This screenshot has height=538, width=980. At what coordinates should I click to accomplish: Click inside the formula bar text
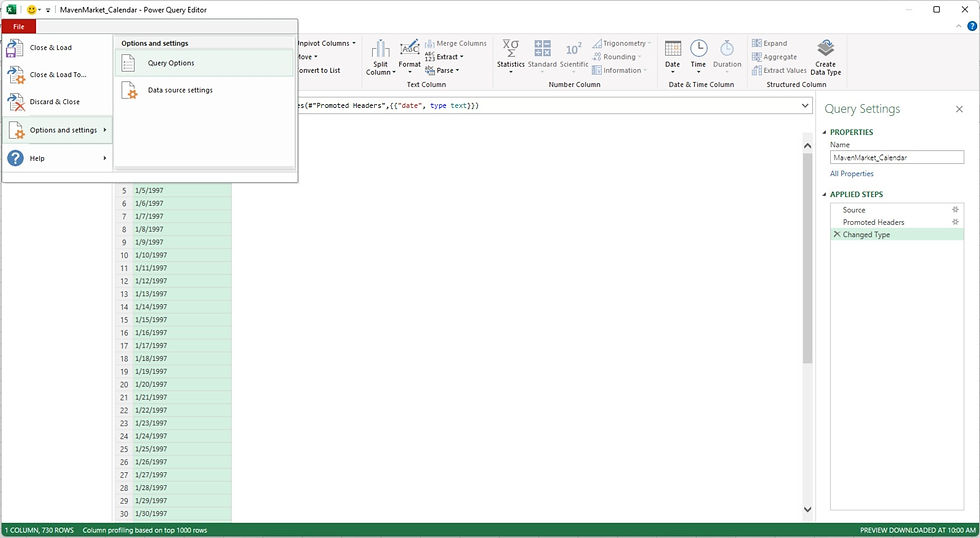click(x=389, y=106)
